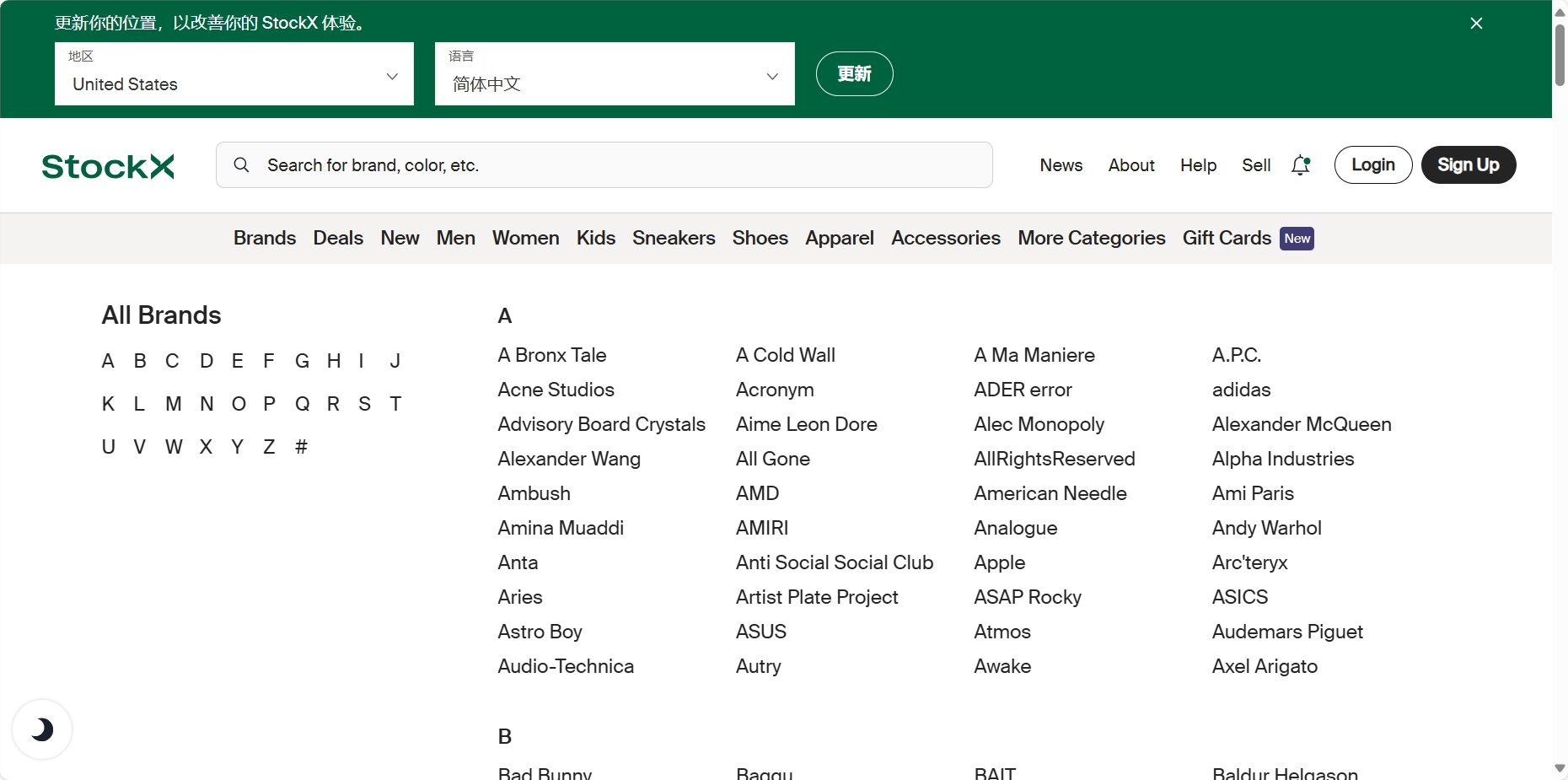Screen dimensions: 1568x780
Task: Open the ASICS brand
Action: tap(1240, 598)
